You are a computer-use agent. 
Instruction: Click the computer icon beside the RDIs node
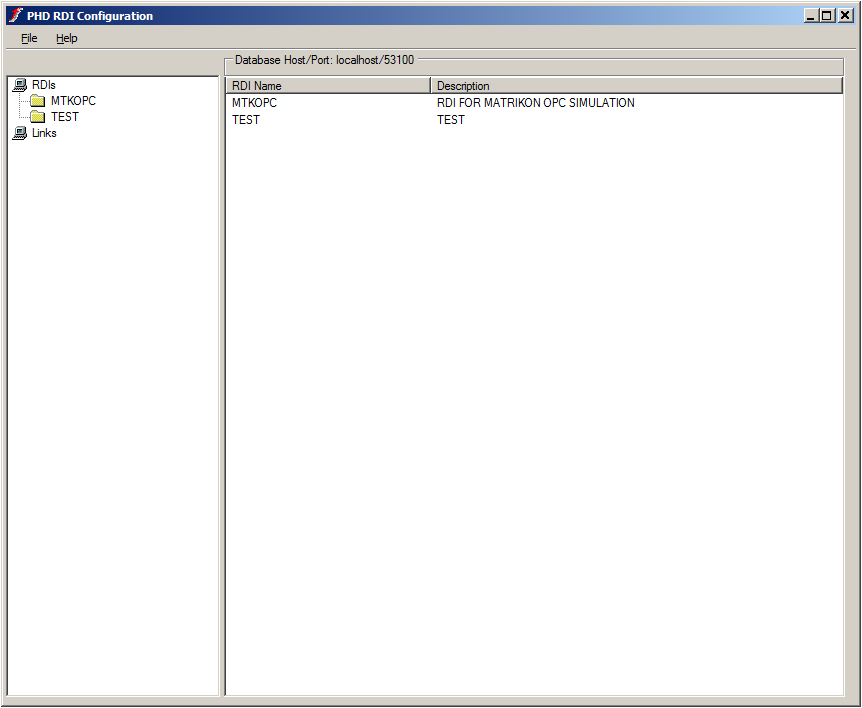(x=20, y=84)
